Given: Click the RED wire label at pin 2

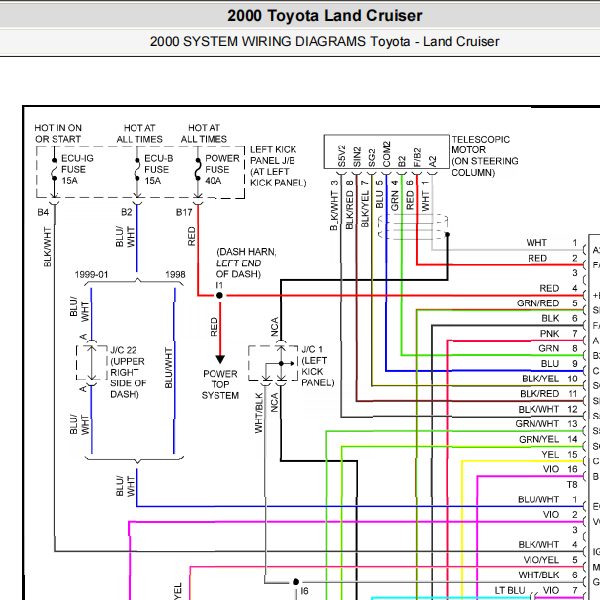Looking at the screenshot, I should pyautogui.click(x=537, y=258).
